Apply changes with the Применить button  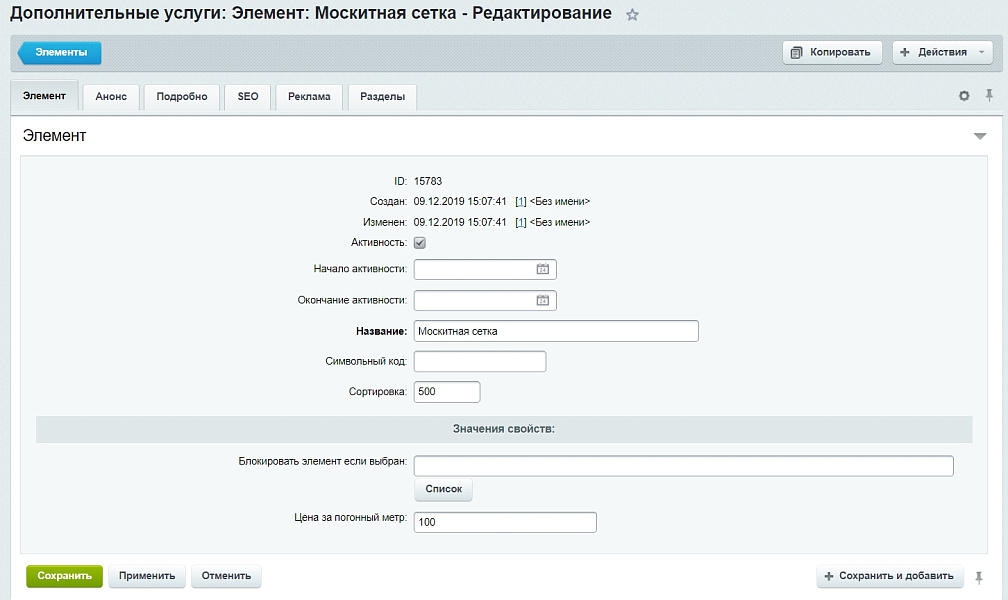pyautogui.click(x=147, y=576)
